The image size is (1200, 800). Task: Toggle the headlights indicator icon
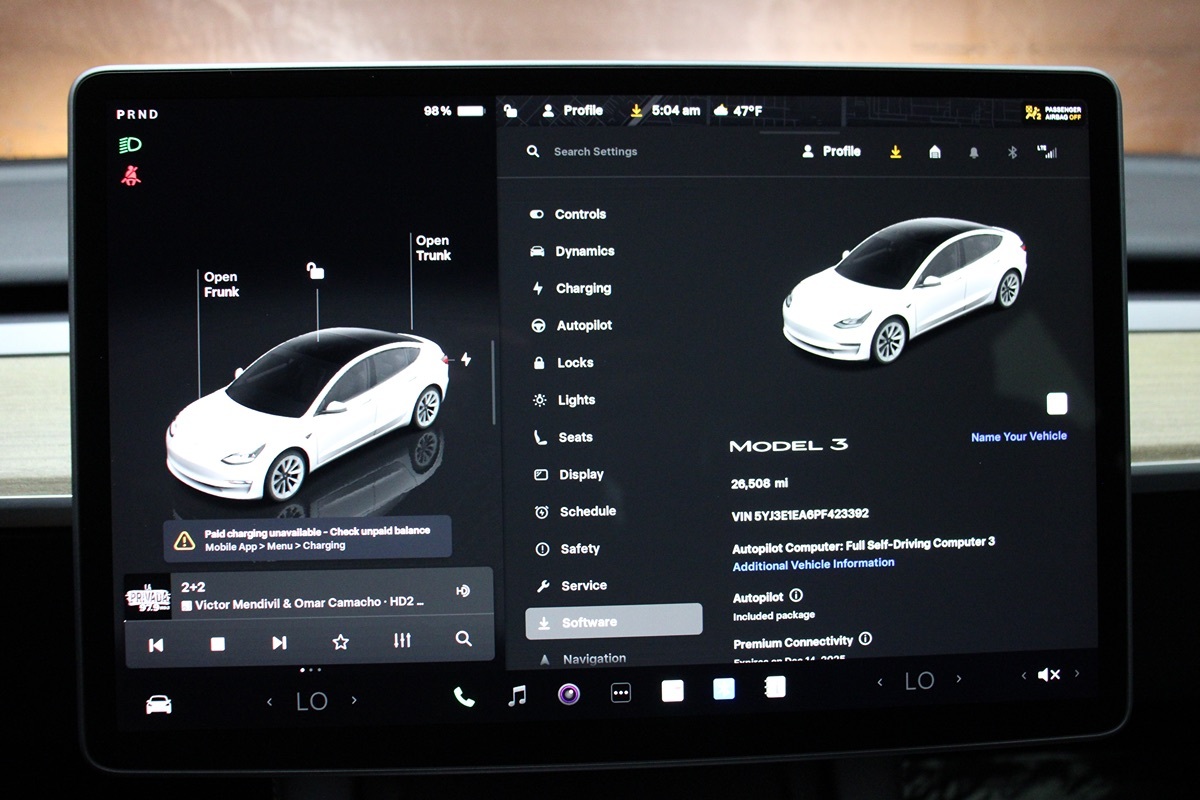(130, 145)
